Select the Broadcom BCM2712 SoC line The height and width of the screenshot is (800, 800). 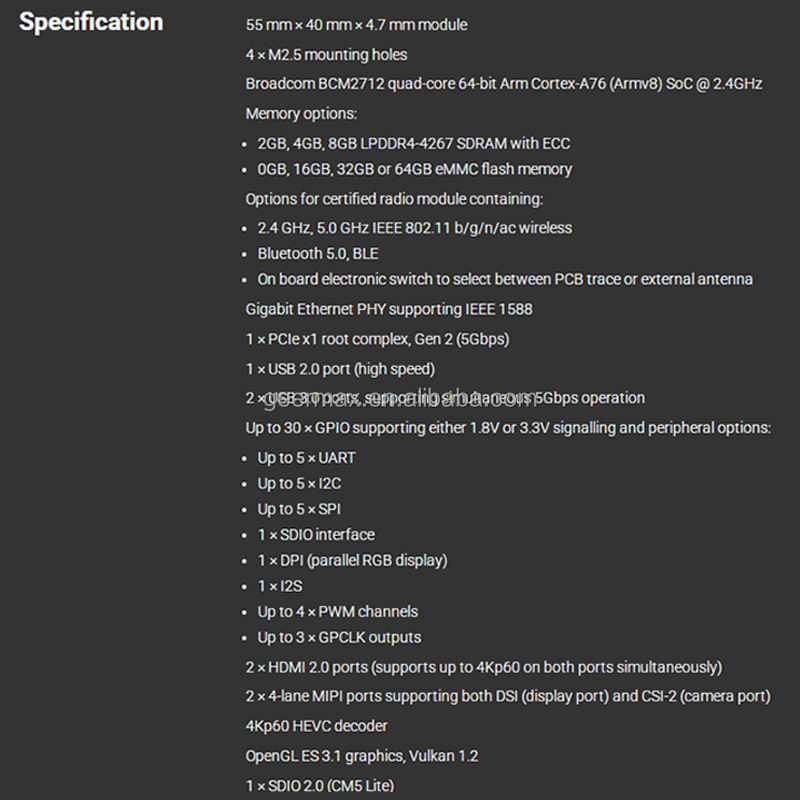coord(504,84)
